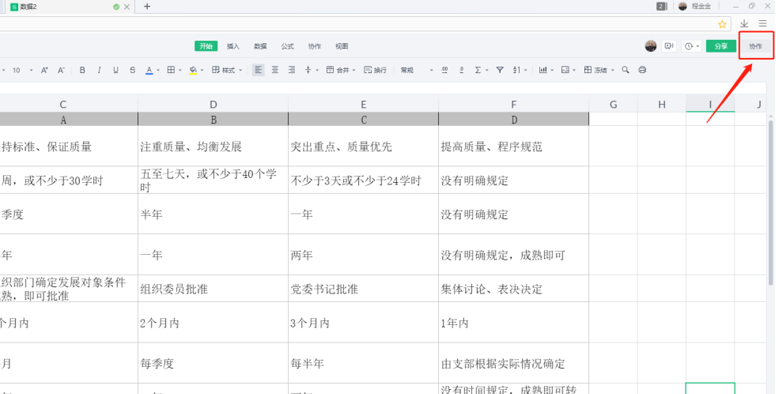This screenshot has width=776, height=394.
Task: Select the 开始 tab
Action: coord(206,46)
